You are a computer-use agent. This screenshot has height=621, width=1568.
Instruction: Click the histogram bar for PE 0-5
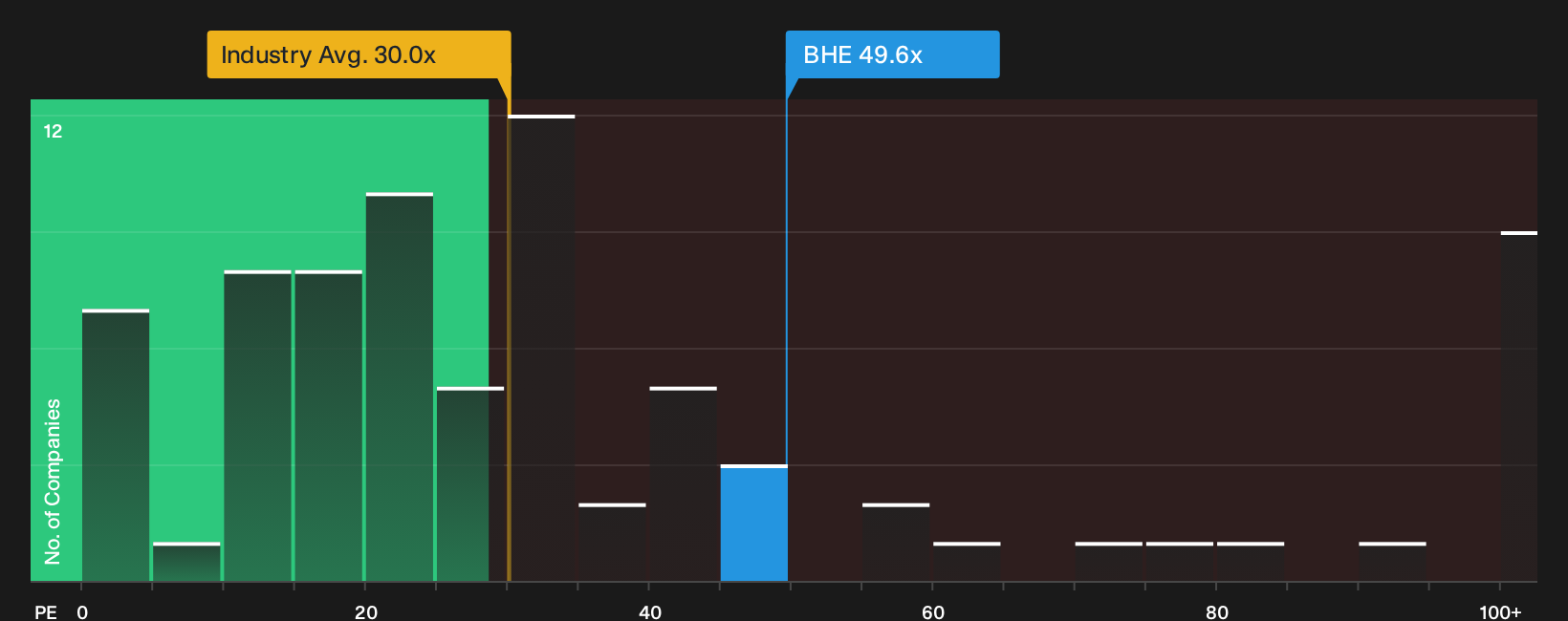pos(116,445)
